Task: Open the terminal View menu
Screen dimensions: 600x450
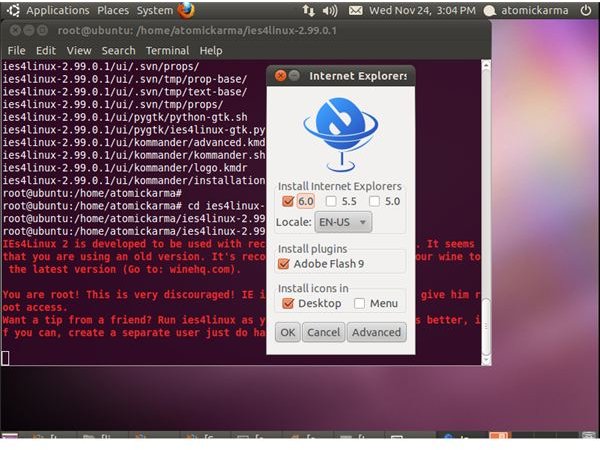Action: pyautogui.click(x=79, y=51)
